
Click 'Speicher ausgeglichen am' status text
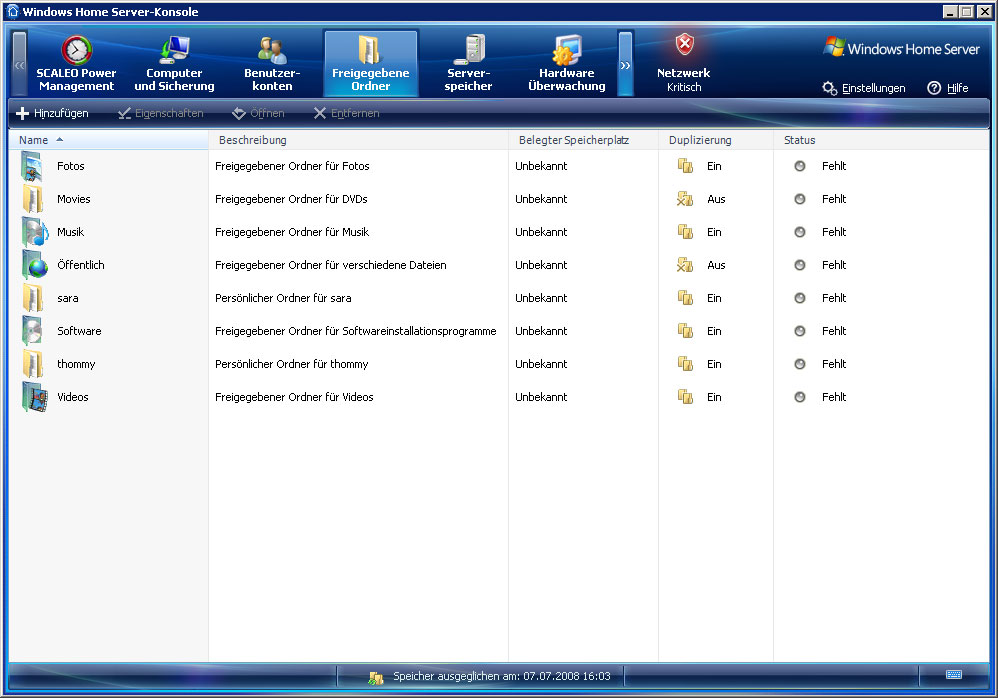[x=502, y=676]
